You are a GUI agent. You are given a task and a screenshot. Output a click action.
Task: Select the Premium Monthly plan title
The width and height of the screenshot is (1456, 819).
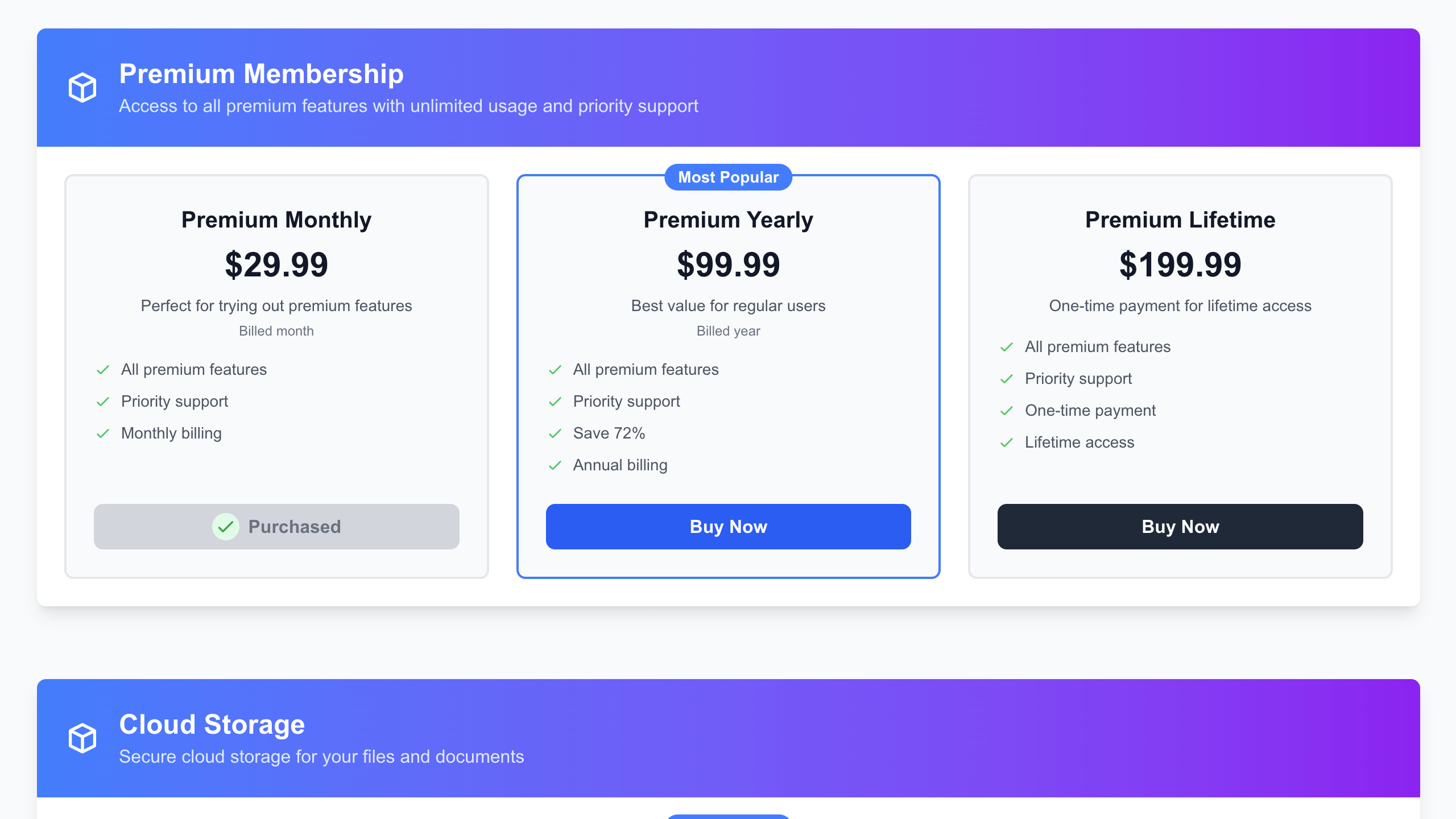tap(276, 220)
